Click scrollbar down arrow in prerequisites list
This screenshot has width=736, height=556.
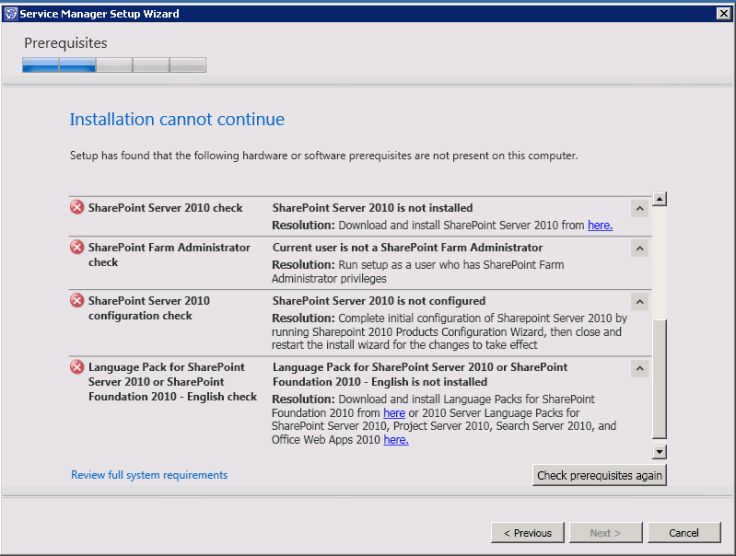pyautogui.click(x=659, y=451)
